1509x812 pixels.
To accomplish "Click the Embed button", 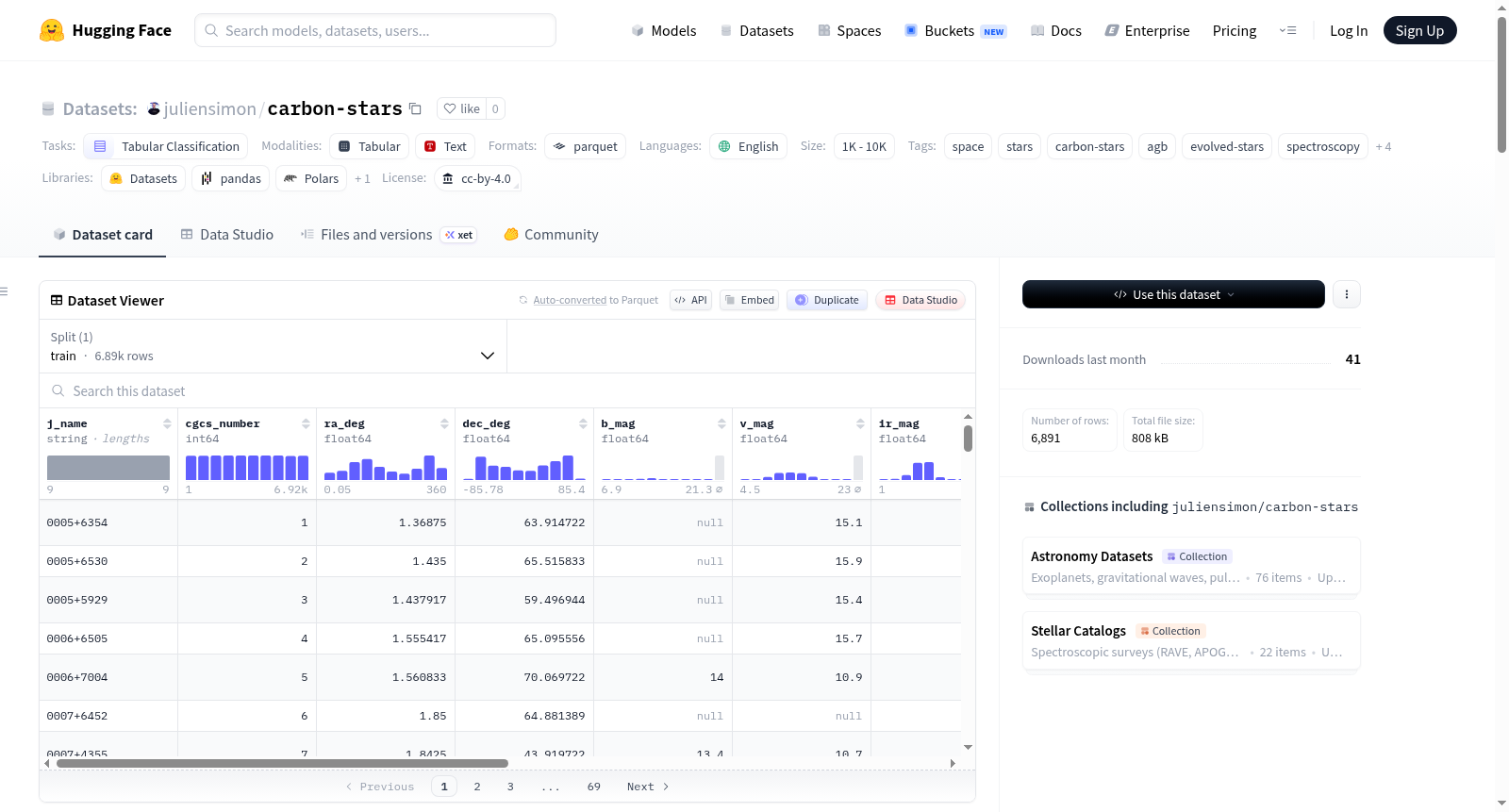I will click(x=749, y=300).
